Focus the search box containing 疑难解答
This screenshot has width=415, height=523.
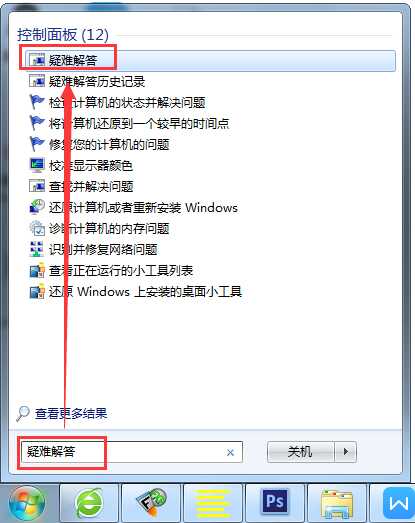(131, 452)
